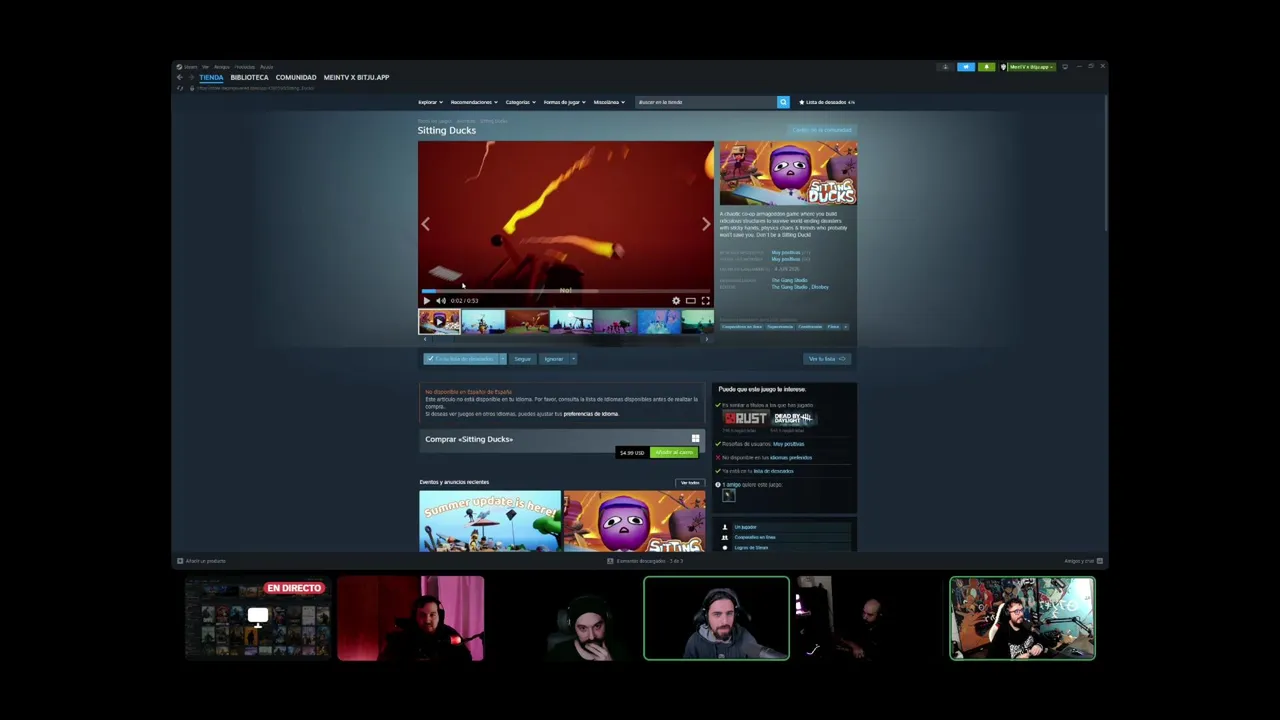1280x720 pixels.
Task: Open The Gang Studio developer link
Action: click(x=789, y=280)
